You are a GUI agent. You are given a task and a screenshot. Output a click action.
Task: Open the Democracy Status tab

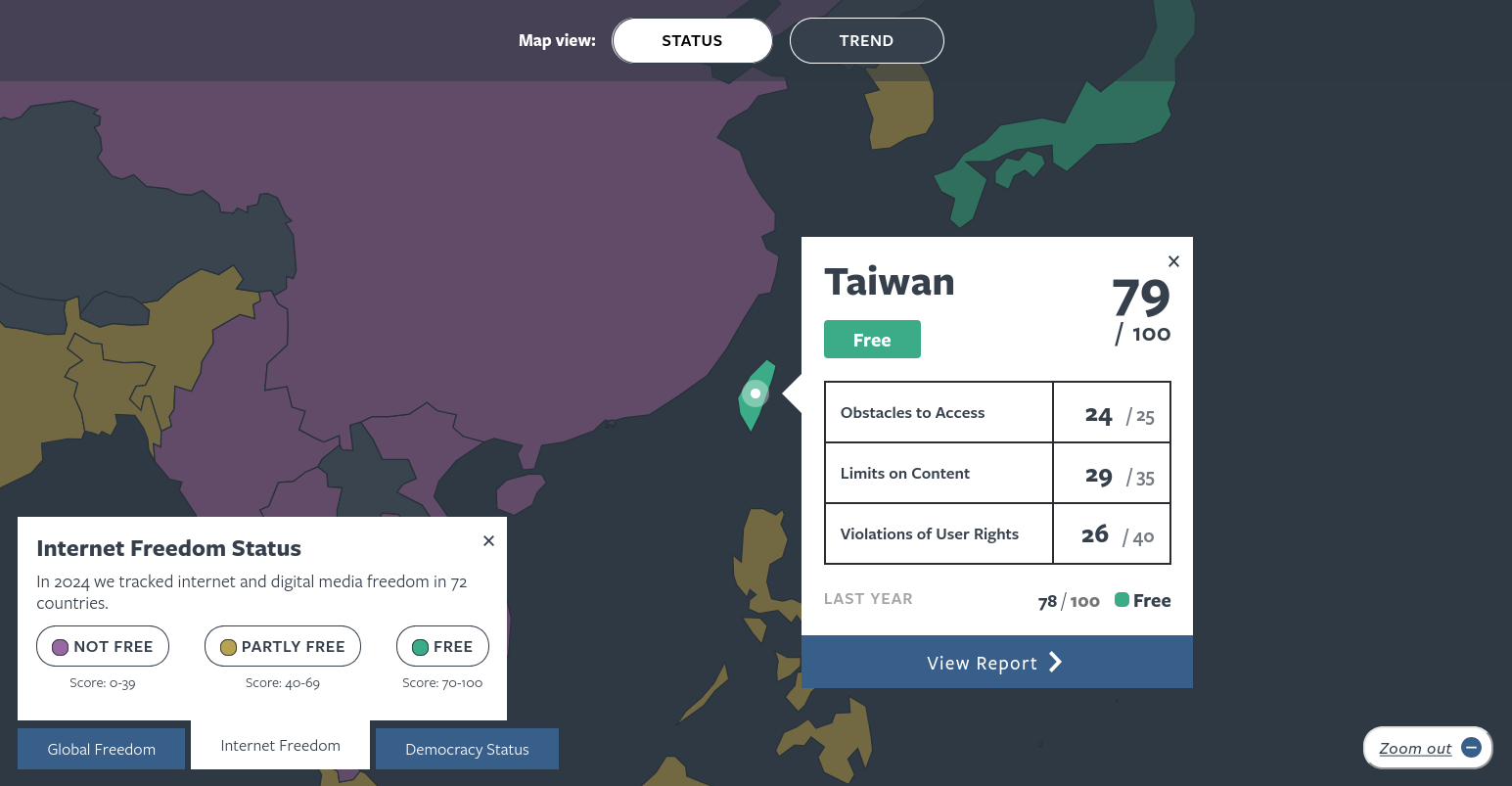(467, 749)
